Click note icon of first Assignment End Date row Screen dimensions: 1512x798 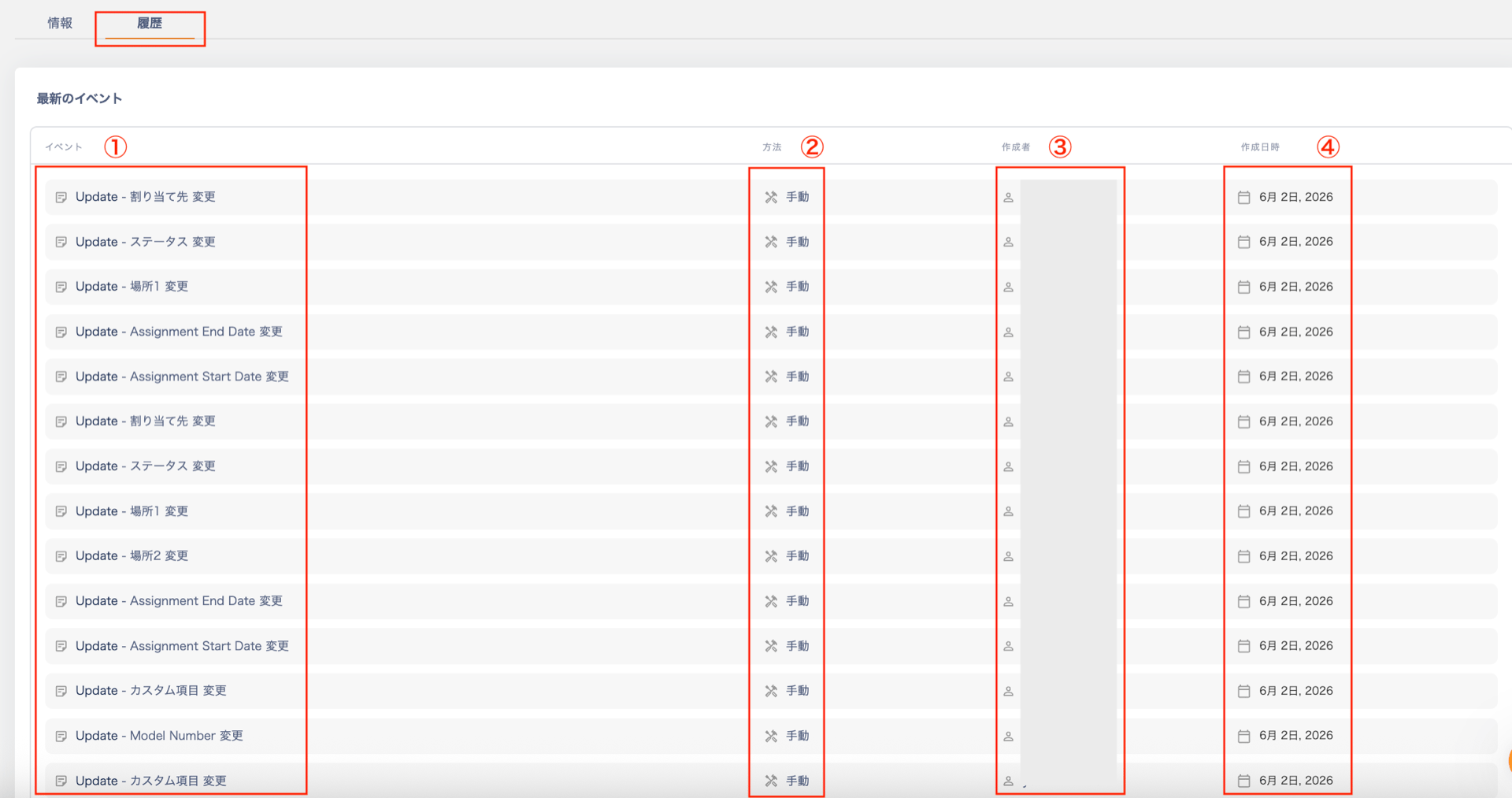pos(61,332)
